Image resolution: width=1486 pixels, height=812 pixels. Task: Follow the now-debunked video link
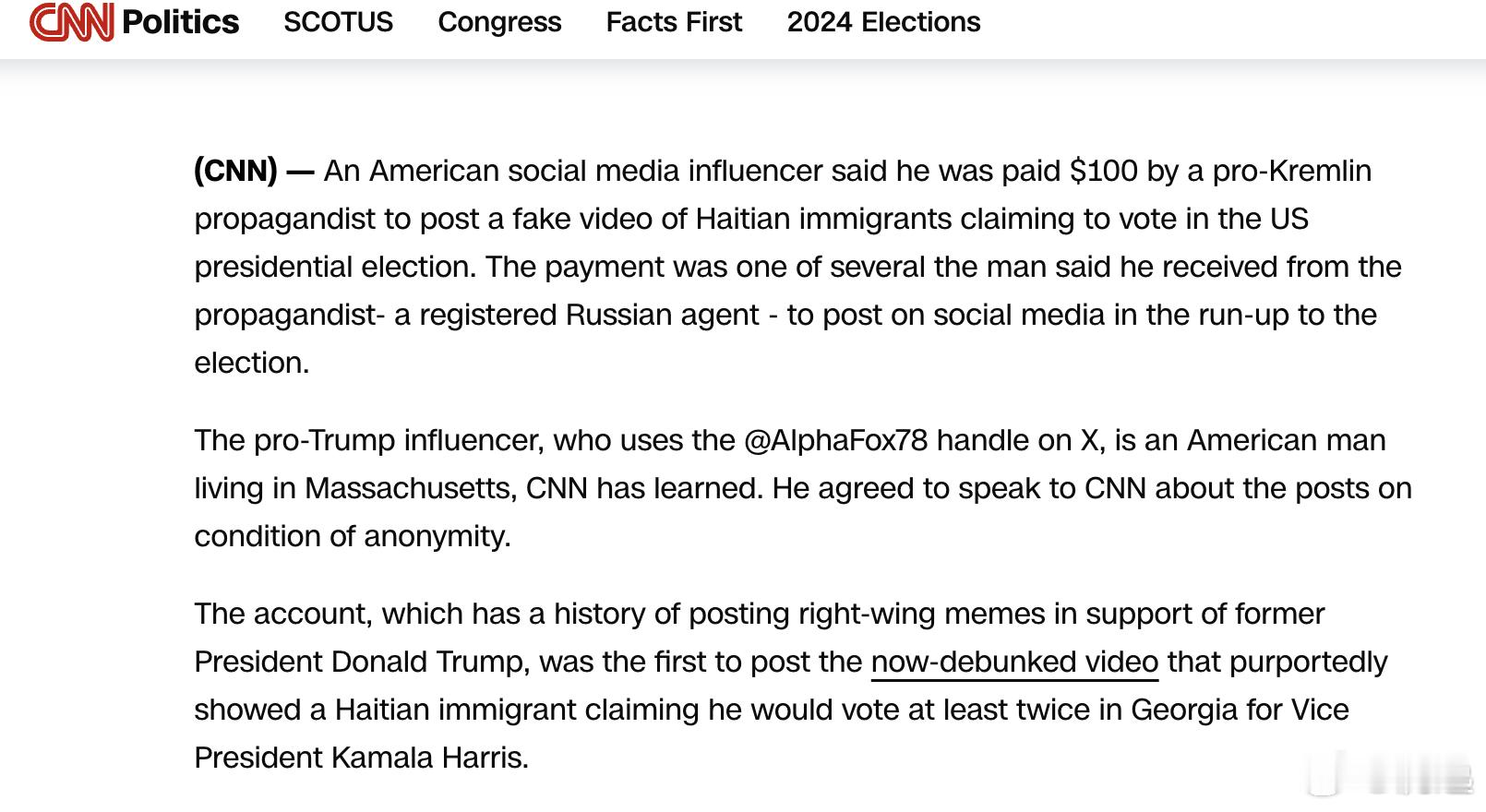pyautogui.click(x=1014, y=663)
